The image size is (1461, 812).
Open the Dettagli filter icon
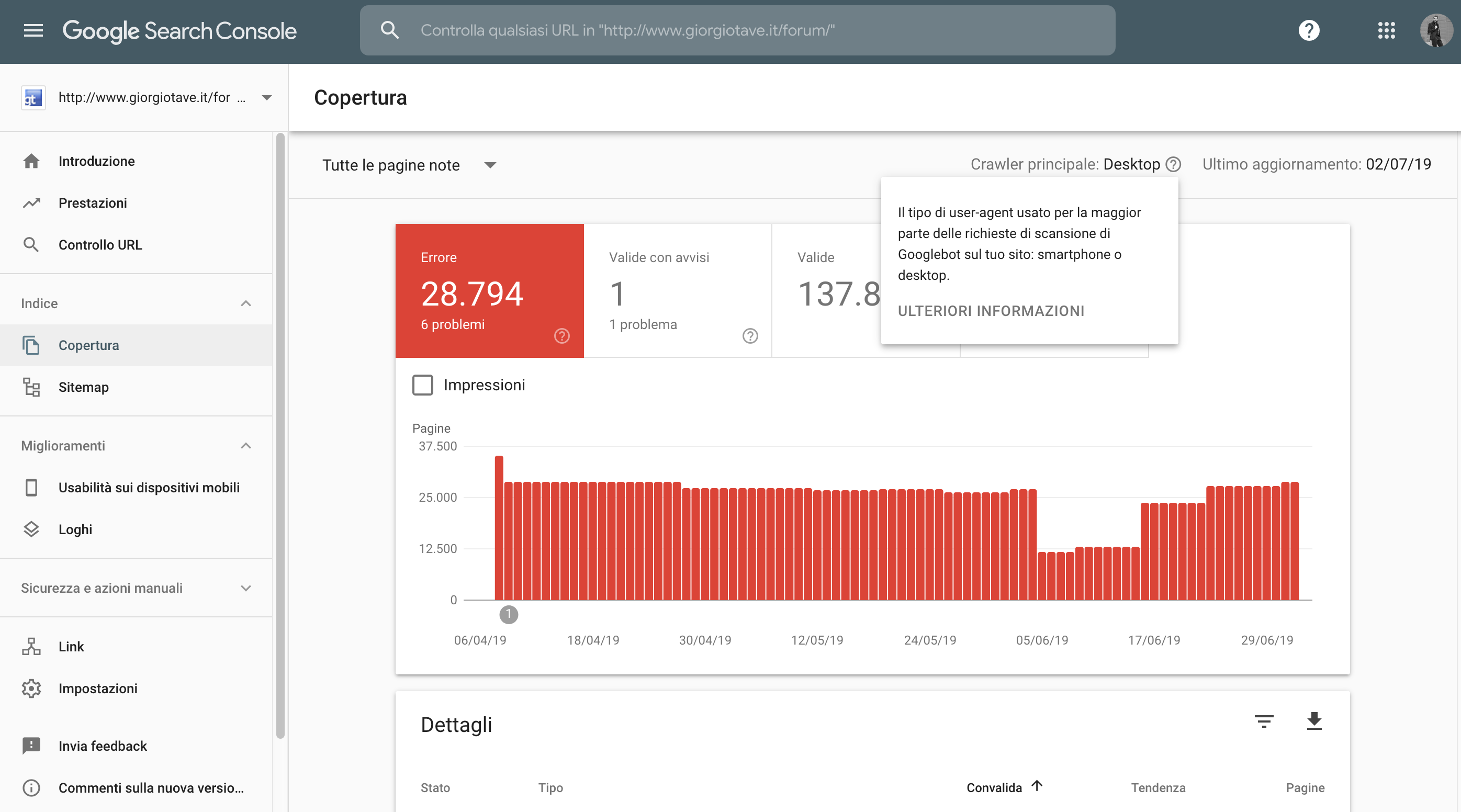pos(1264,721)
